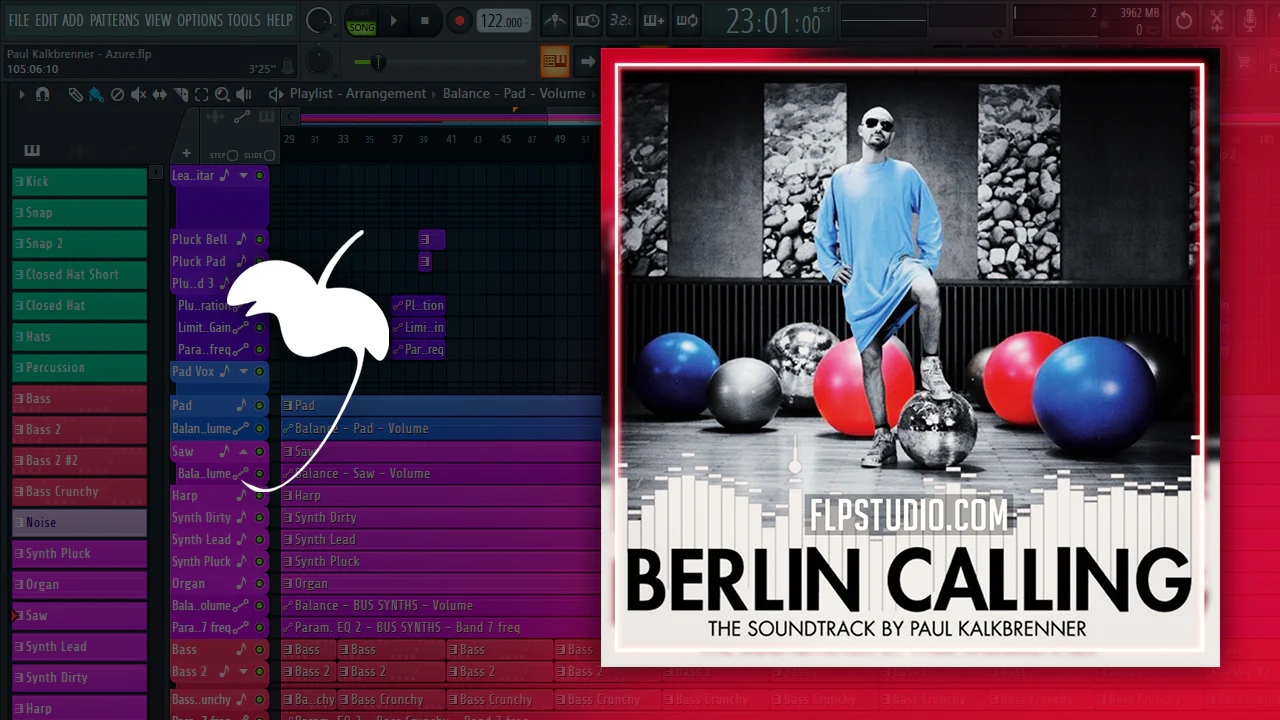Image resolution: width=1280 pixels, height=720 pixels.
Task: Click the overdub plus icon
Action: pos(654,20)
